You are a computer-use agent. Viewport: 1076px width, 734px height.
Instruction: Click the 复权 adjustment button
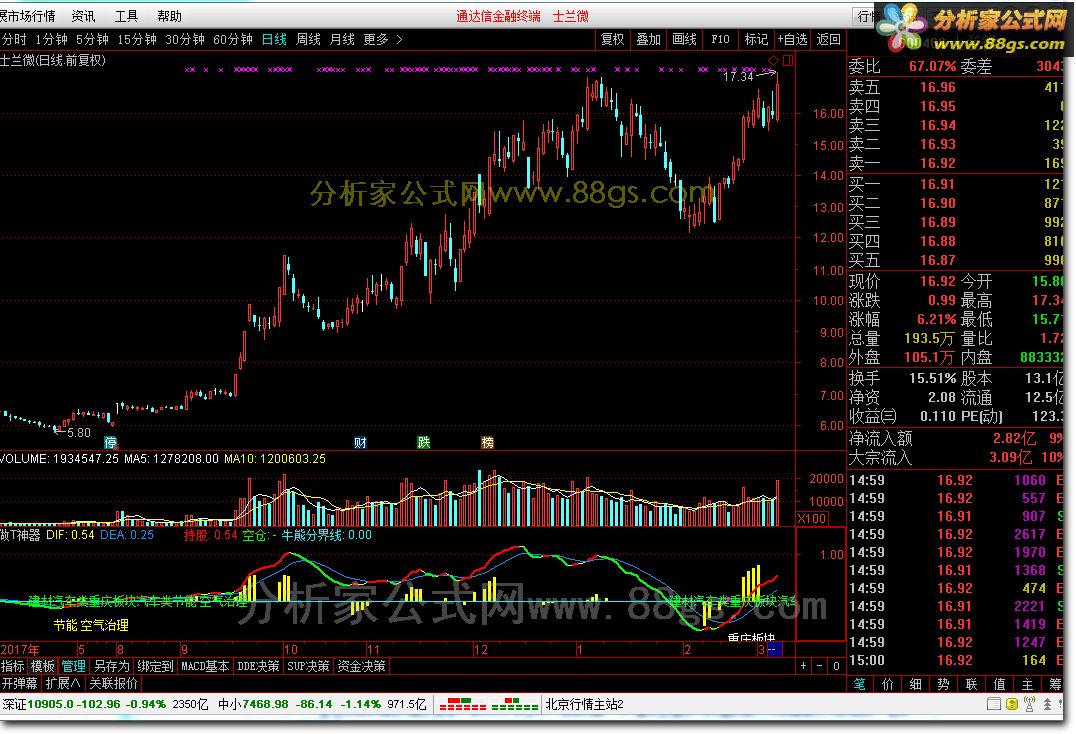click(x=613, y=39)
